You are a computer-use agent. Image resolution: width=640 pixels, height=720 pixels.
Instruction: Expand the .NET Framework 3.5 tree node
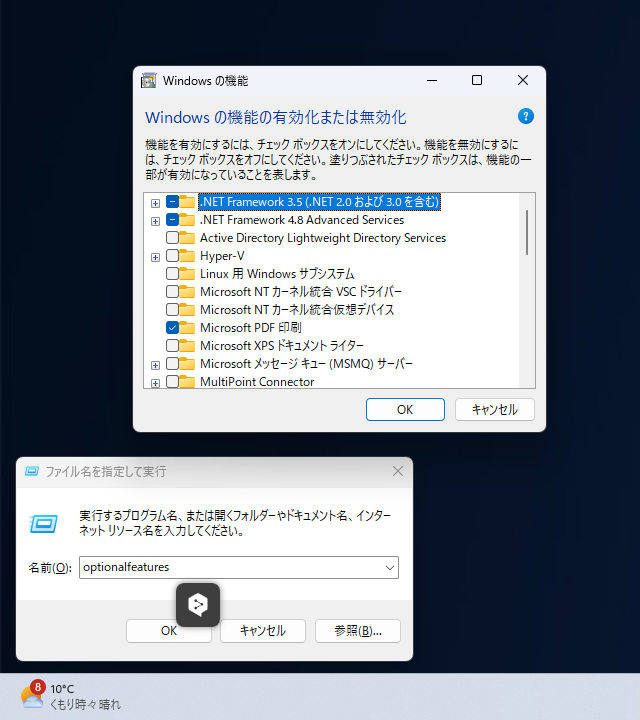[155, 203]
